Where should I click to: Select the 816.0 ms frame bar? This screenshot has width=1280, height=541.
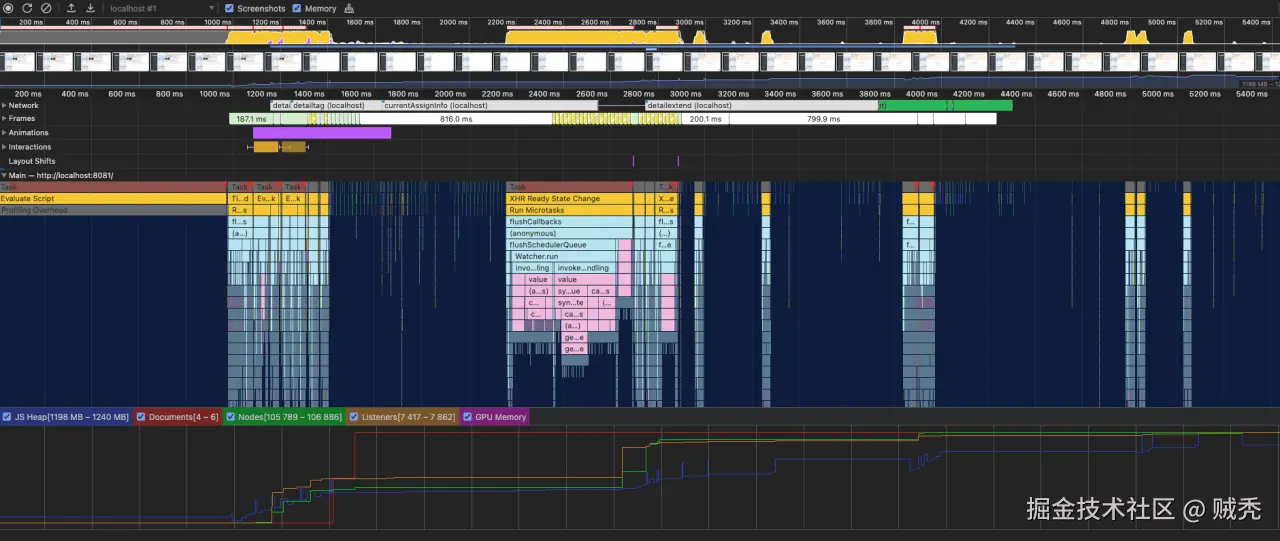tap(456, 118)
